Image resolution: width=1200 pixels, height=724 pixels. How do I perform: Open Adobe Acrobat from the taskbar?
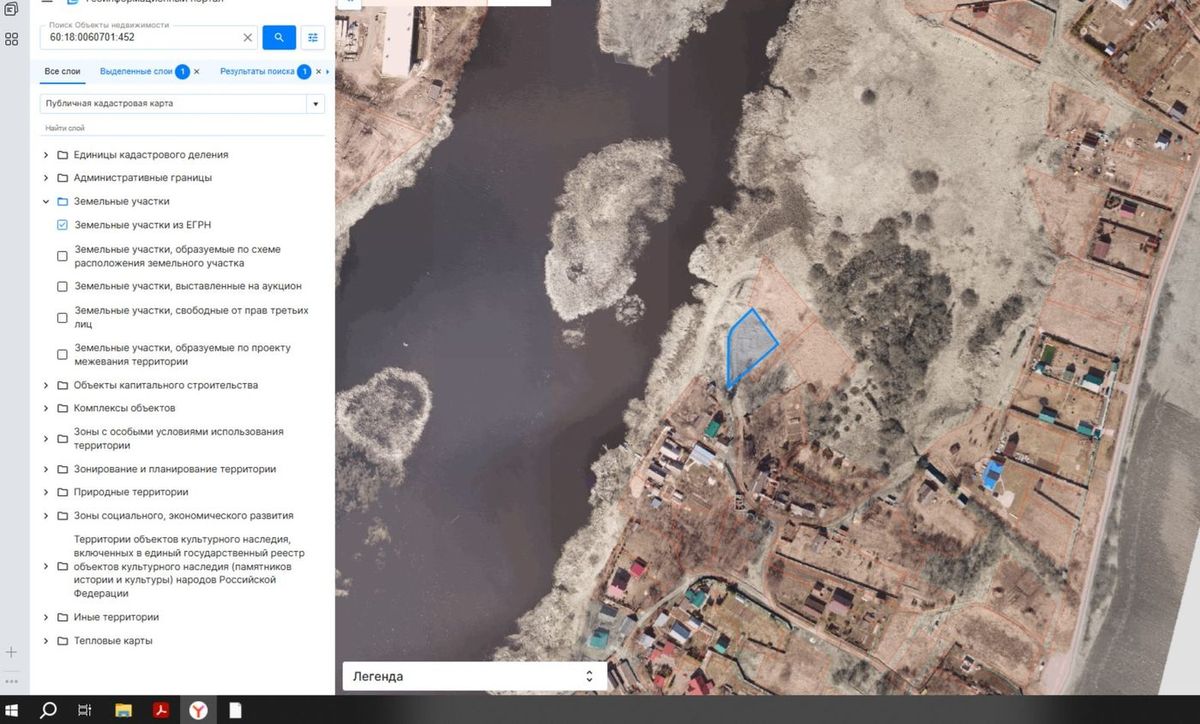[159, 710]
